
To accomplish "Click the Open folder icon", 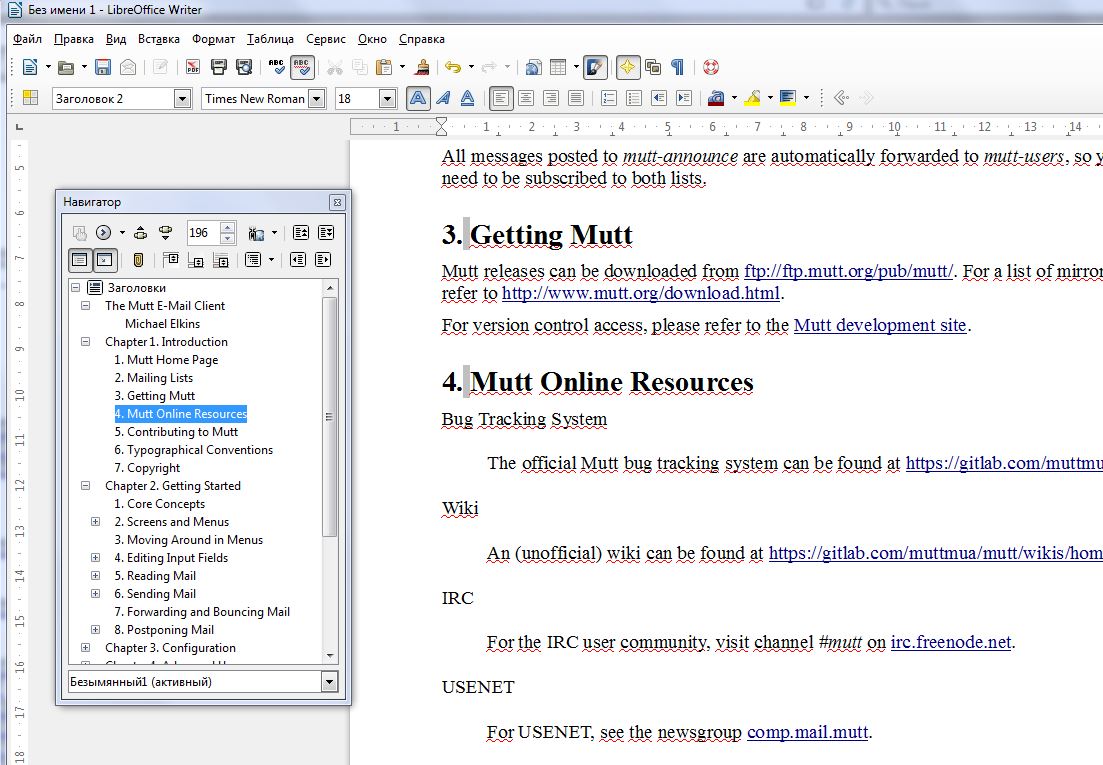I will [x=66, y=68].
